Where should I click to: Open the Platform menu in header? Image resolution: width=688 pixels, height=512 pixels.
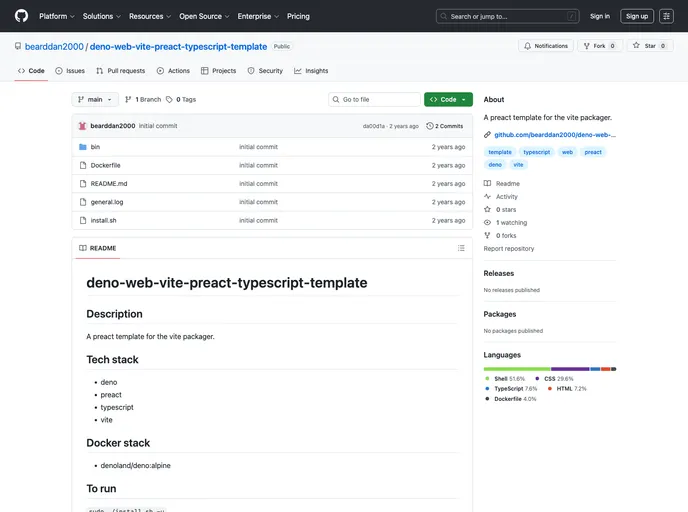tap(56, 16)
